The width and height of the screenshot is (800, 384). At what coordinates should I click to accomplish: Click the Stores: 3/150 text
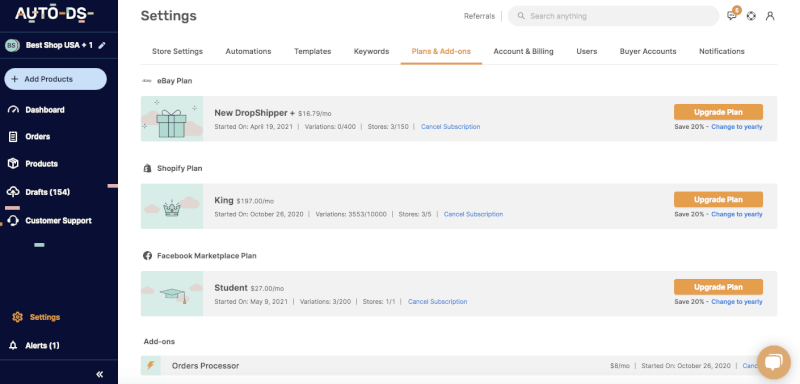(x=388, y=126)
